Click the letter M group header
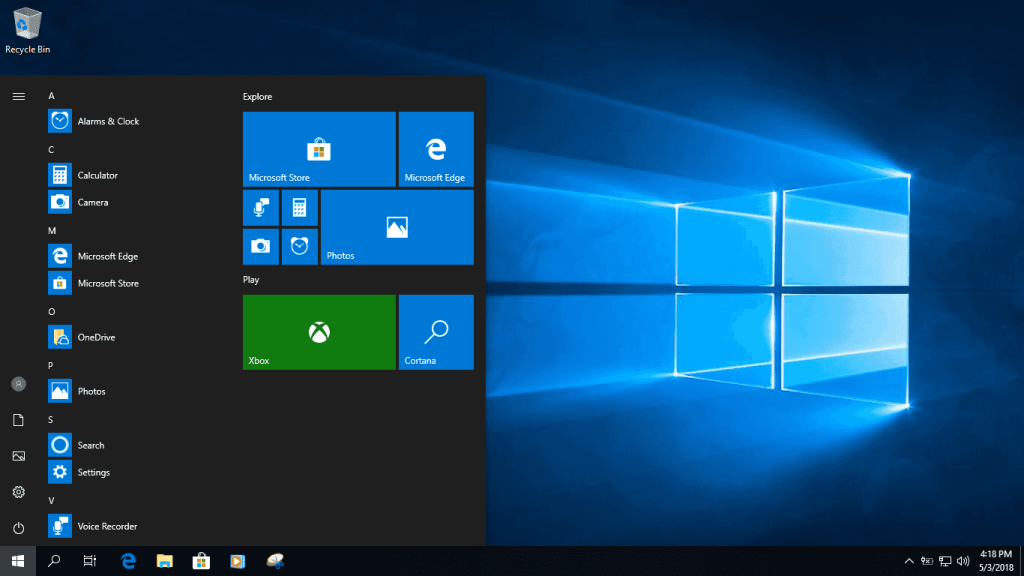1024x576 pixels. click(x=52, y=231)
